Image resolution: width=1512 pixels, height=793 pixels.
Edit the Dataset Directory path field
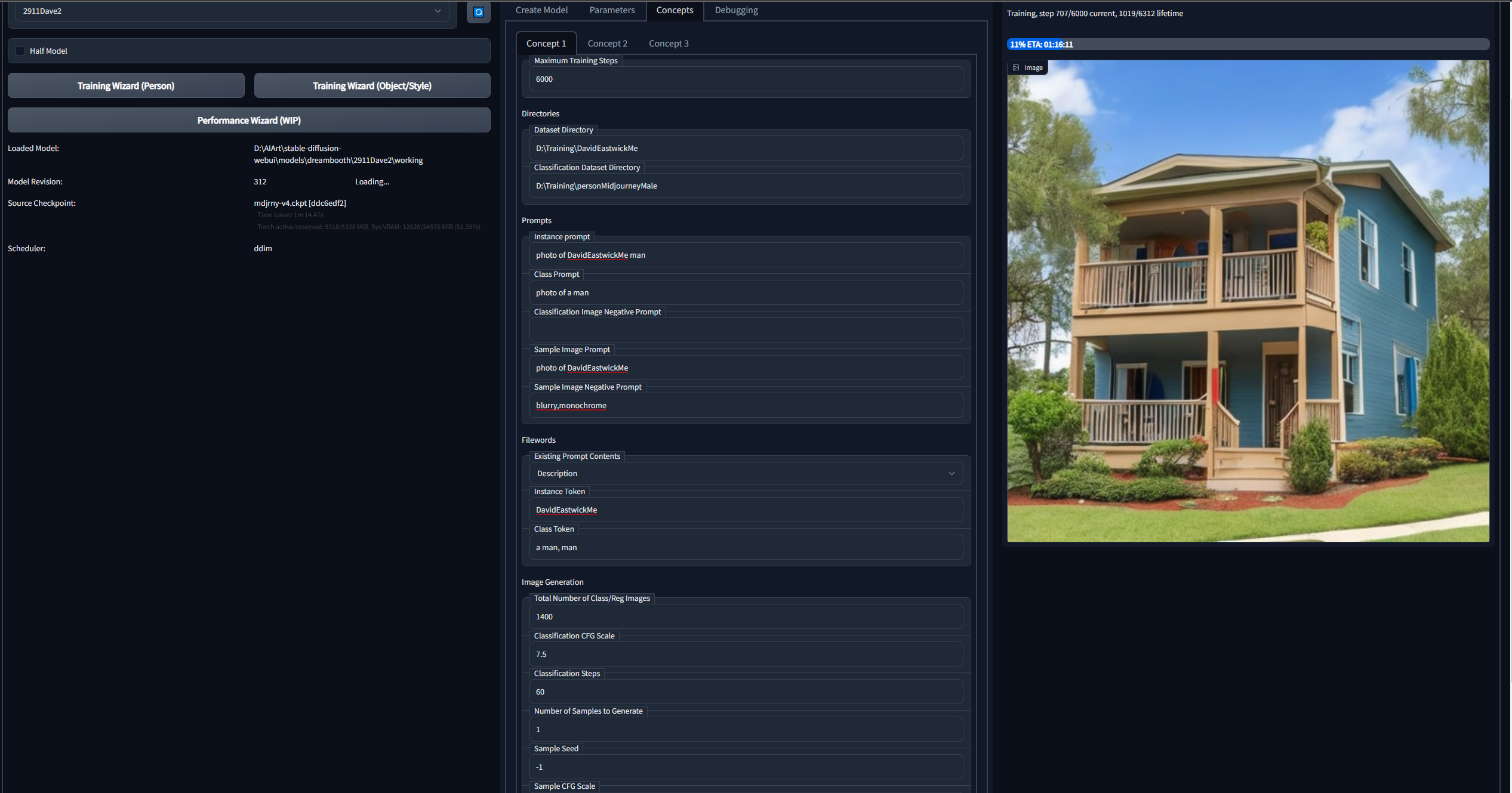pos(746,147)
